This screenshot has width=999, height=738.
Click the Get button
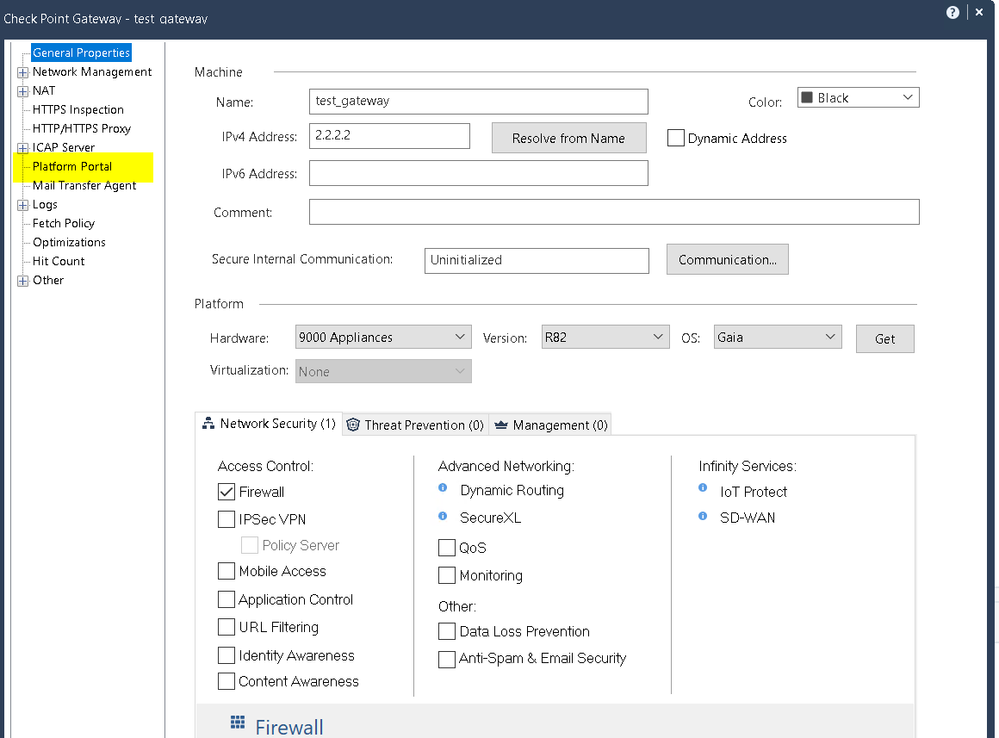pyautogui.click(x=884, y=339)
